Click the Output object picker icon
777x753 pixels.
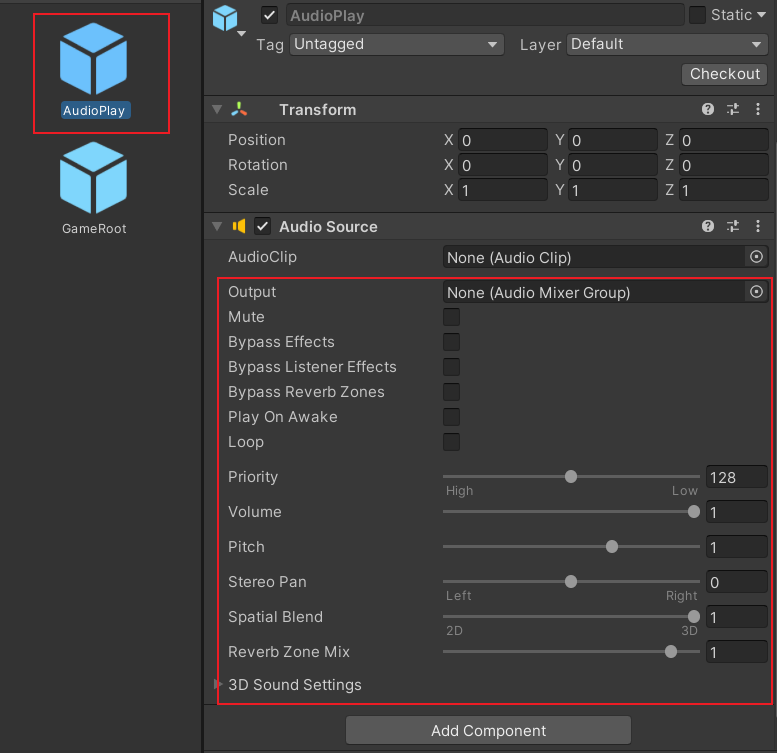pyautogui.click(x=756, y=292)
